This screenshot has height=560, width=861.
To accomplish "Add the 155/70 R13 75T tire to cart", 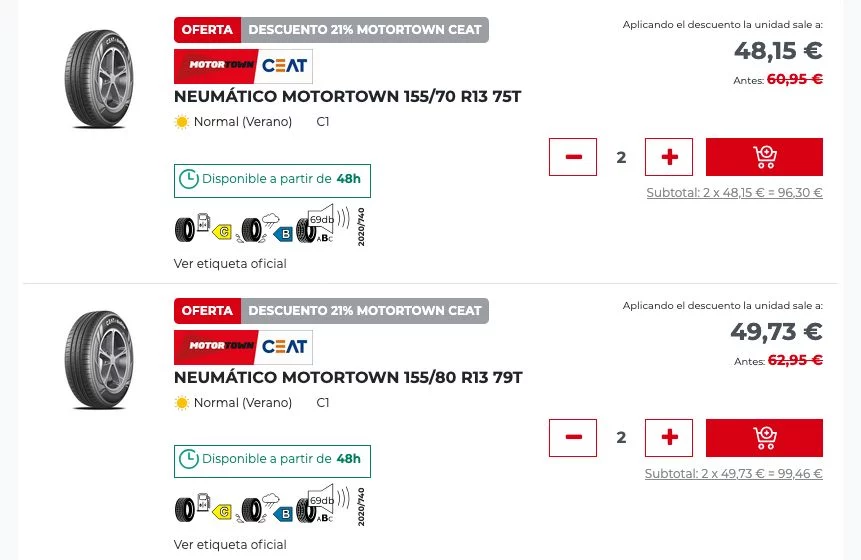I will [764, 157].
